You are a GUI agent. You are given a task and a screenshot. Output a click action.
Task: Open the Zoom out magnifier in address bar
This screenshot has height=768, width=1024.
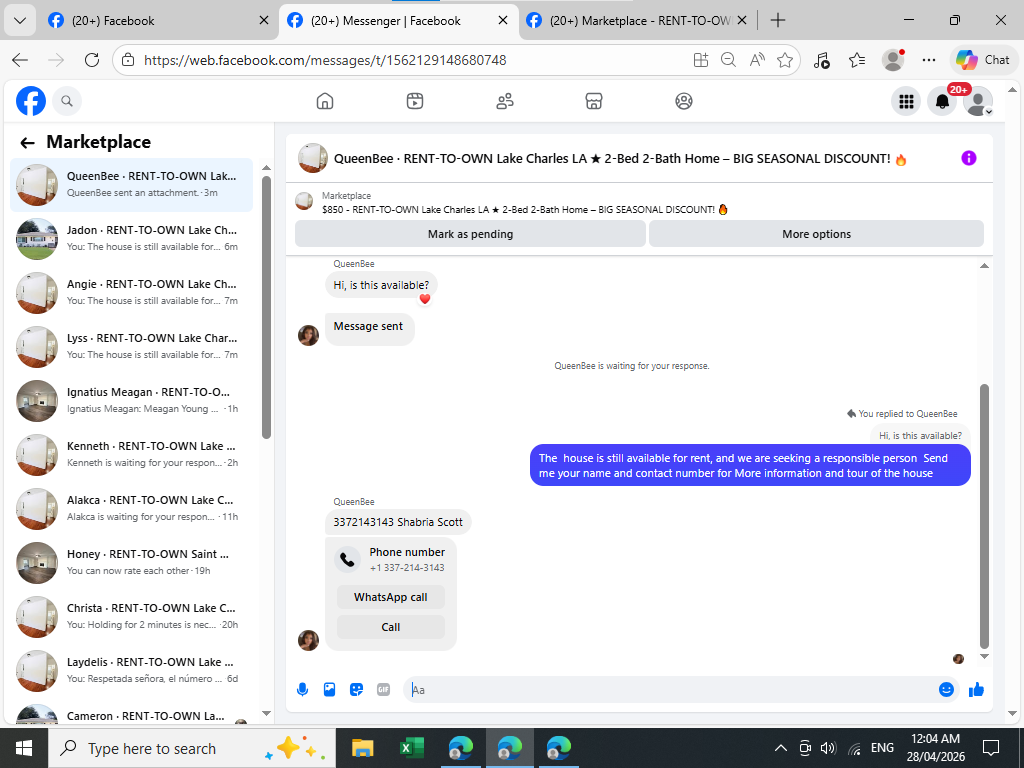pos(728,60)
